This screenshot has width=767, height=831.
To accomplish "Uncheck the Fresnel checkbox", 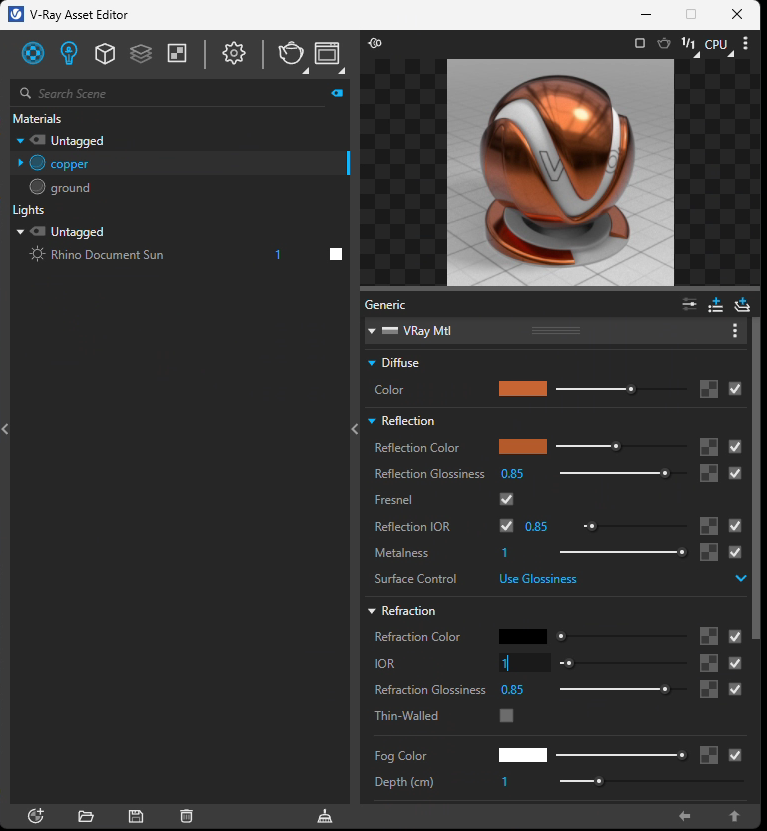I will [x=506, y=499].
